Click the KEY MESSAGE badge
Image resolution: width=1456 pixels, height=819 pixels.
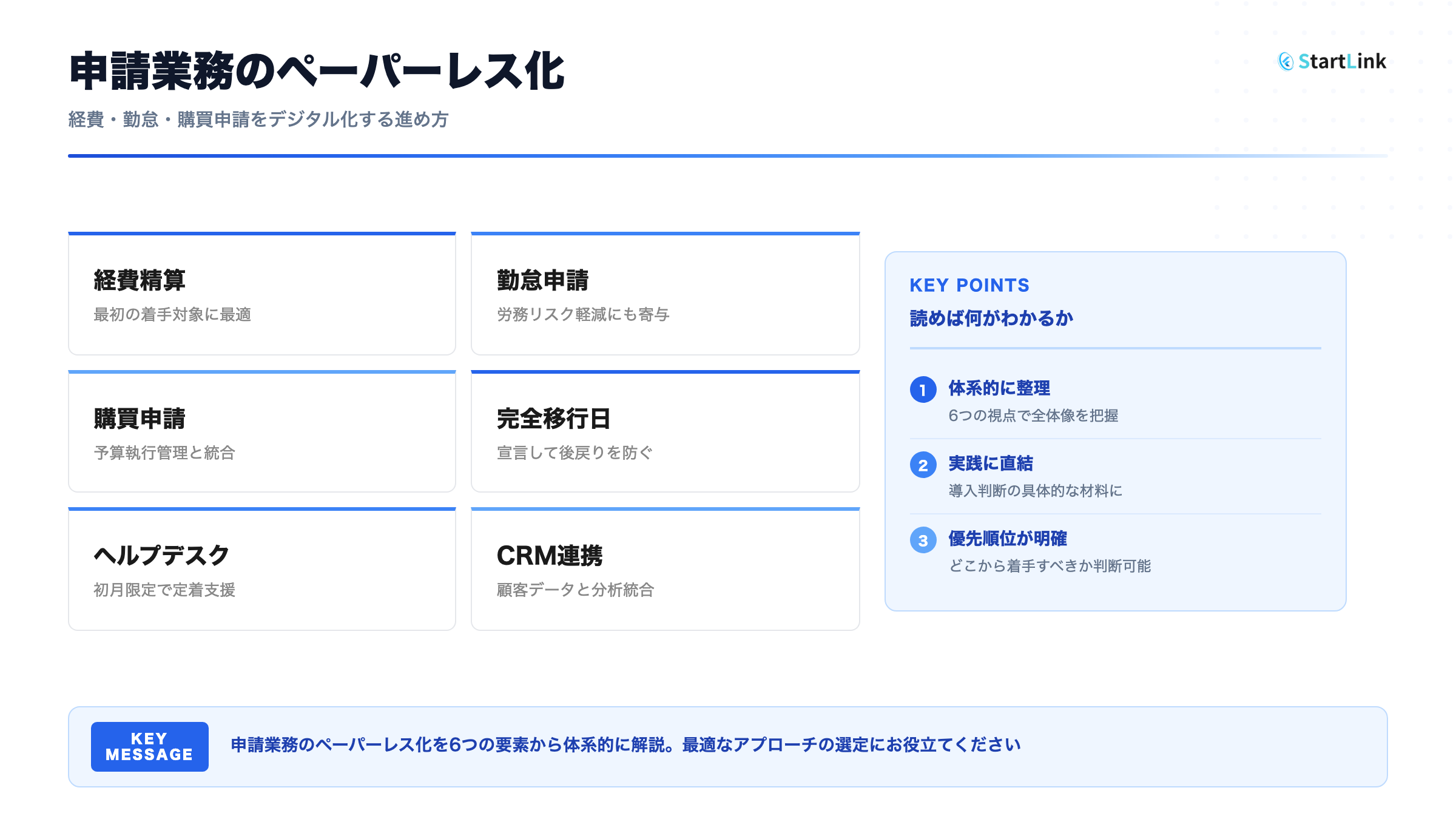point(149,747)
